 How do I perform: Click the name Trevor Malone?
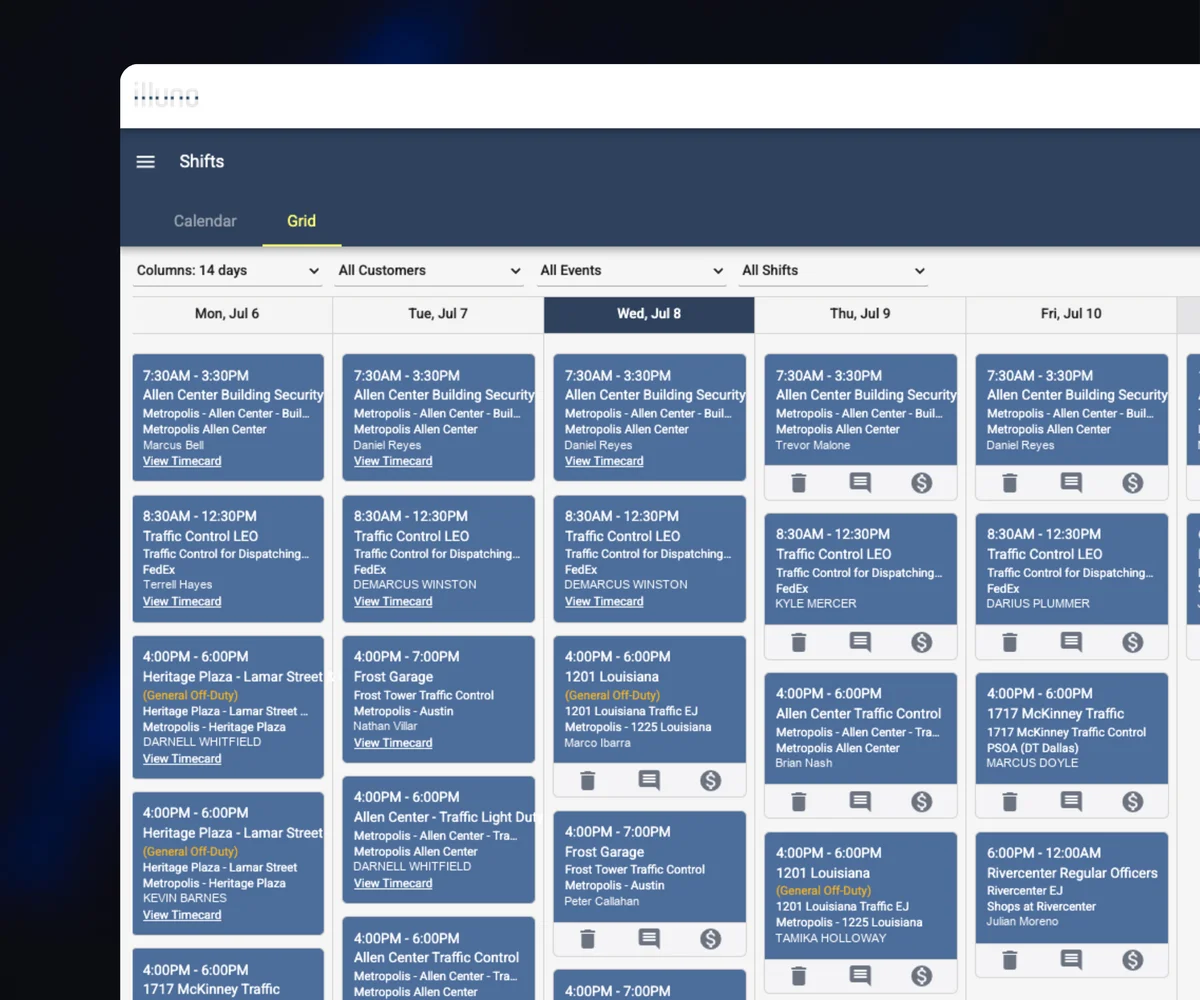tap(813, 446)
